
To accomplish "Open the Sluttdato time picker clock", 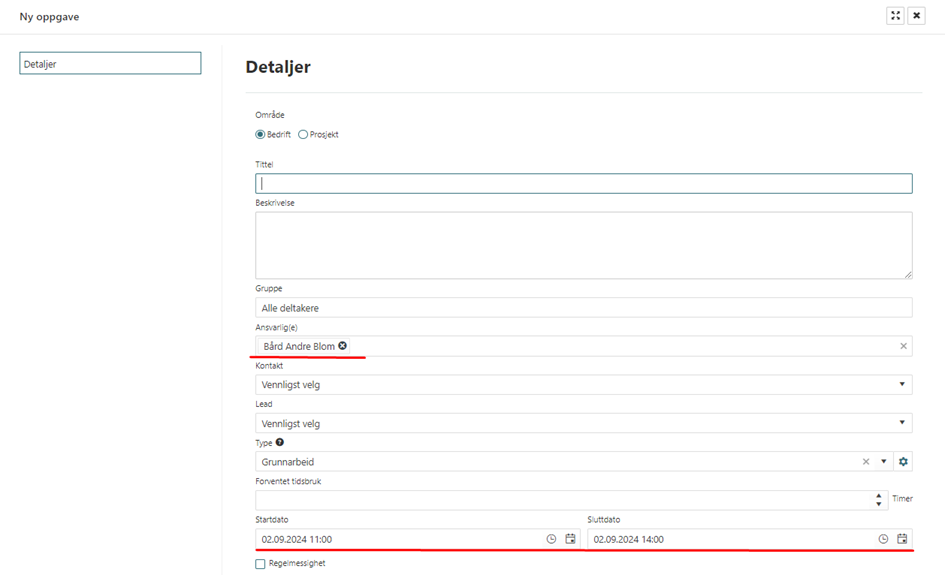I will tap(883, 539).
